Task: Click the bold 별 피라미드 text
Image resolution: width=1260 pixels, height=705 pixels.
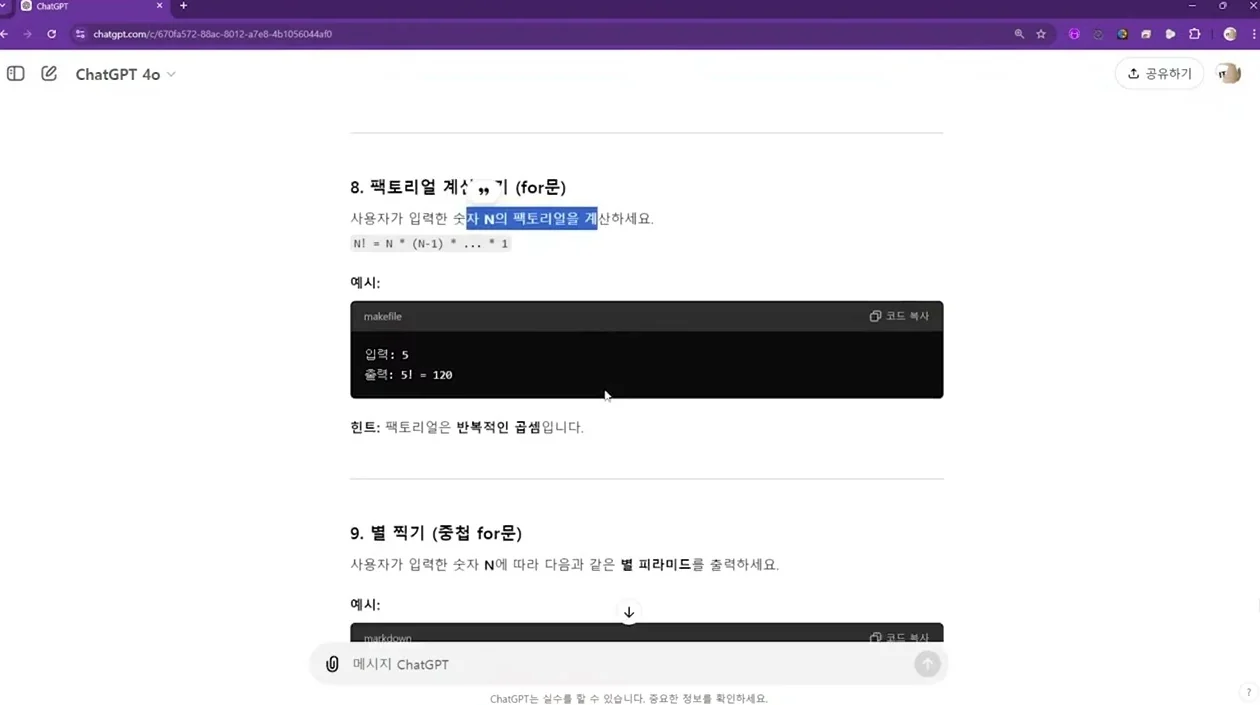Action: (656, 564)
